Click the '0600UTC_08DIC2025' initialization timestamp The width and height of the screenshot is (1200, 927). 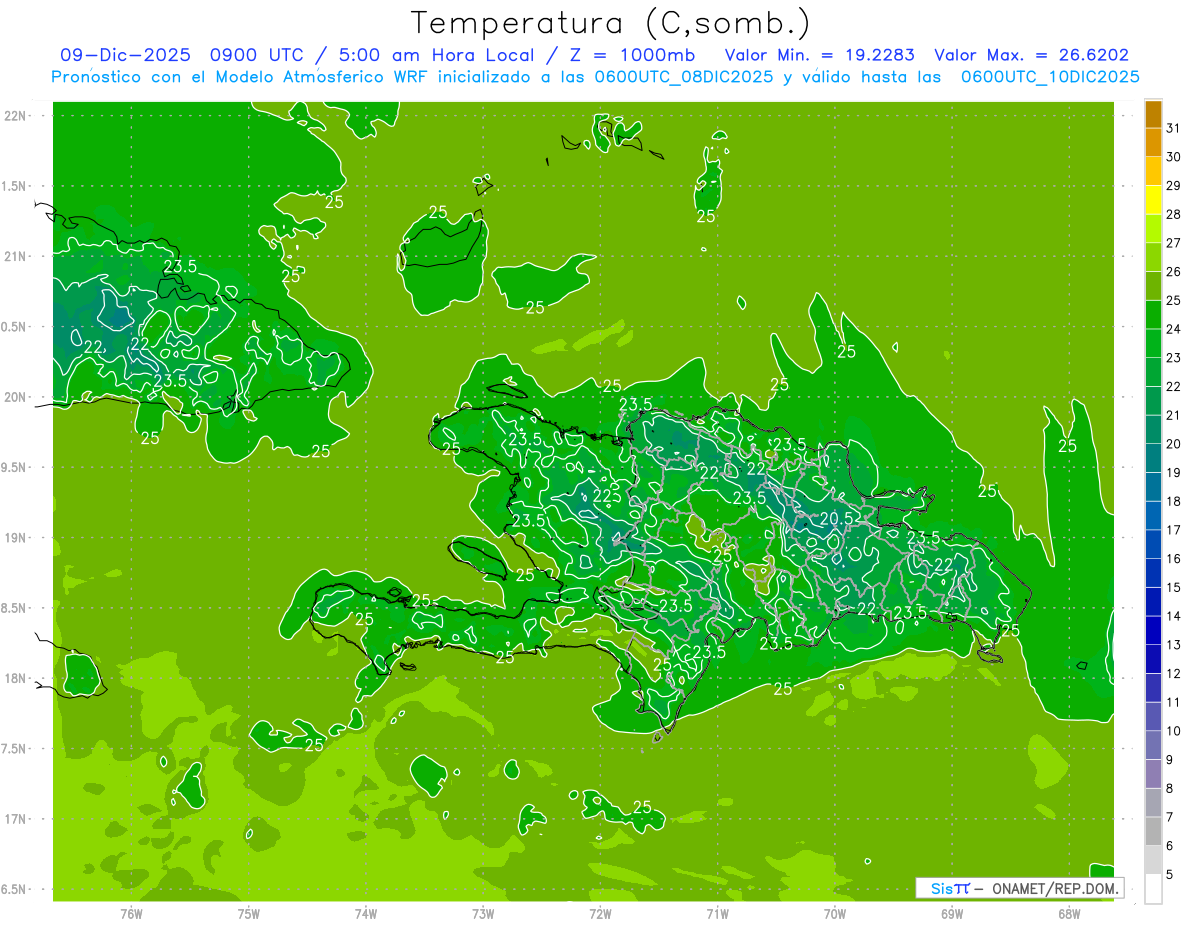click(684, 77)
